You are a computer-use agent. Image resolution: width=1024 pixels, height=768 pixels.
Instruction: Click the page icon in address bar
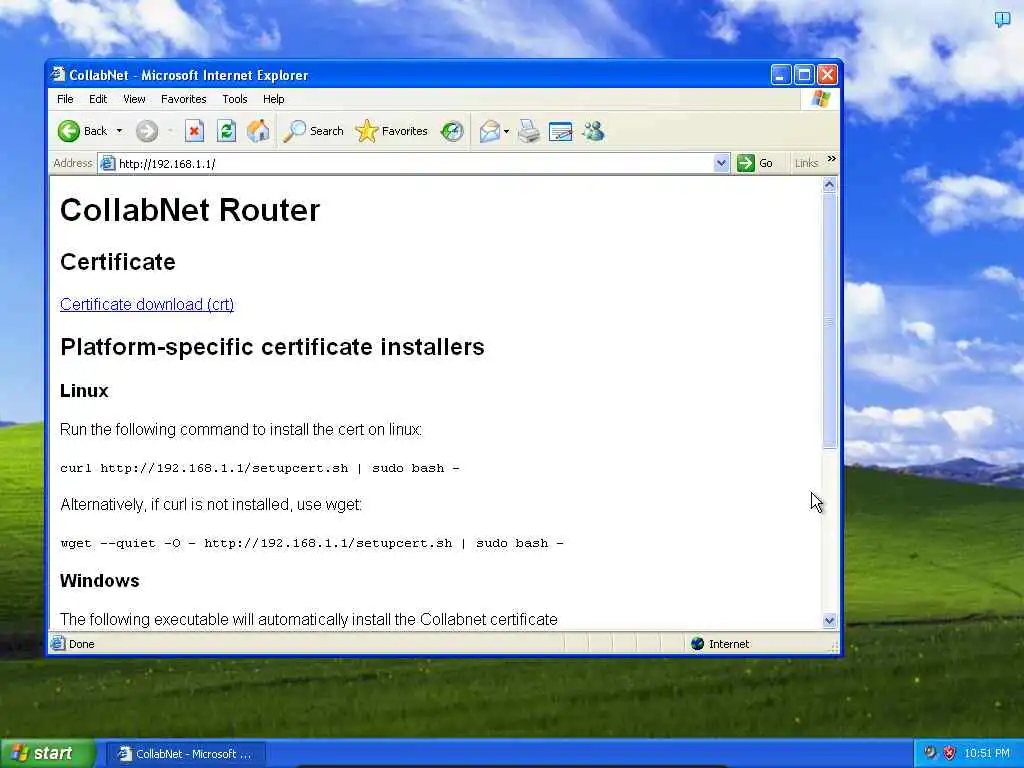(x=107, y=163)
